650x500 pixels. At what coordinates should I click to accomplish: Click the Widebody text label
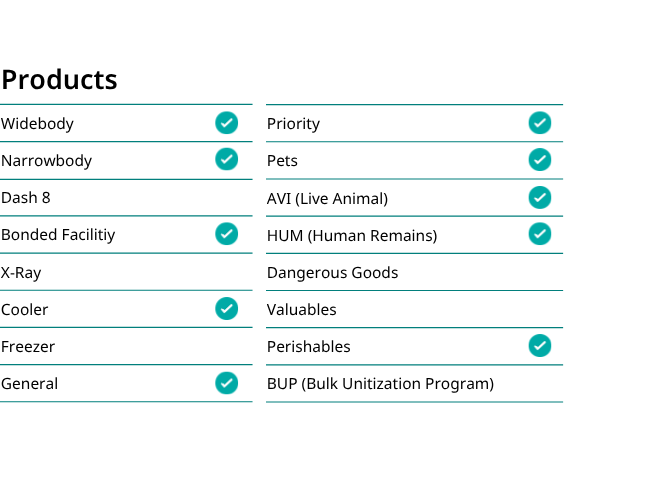(37, 124)
